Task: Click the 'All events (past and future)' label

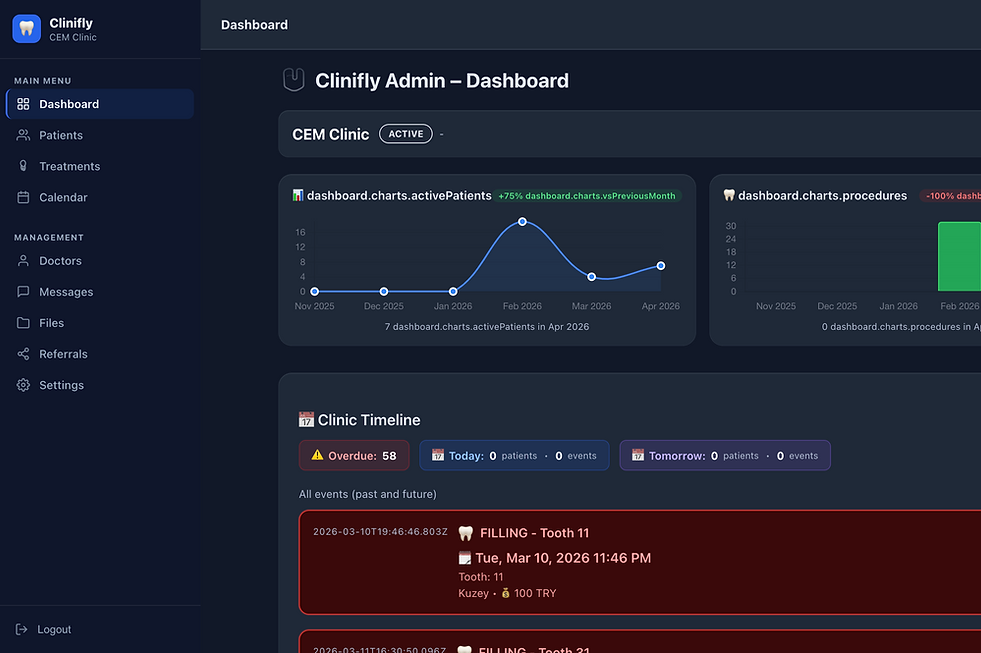Action: click(x=368, y=494)
